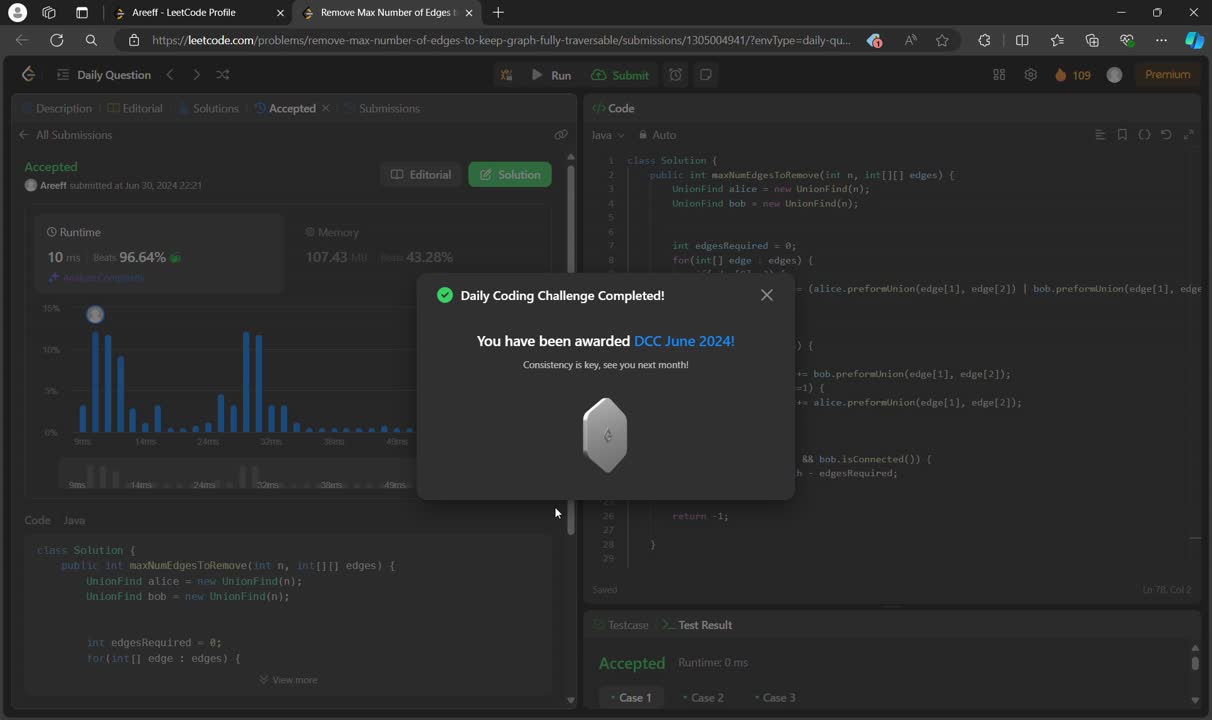The width and height of the screenshot is (1212, 720).
Task: Select Case 3 result
Action: pos(775,698)
